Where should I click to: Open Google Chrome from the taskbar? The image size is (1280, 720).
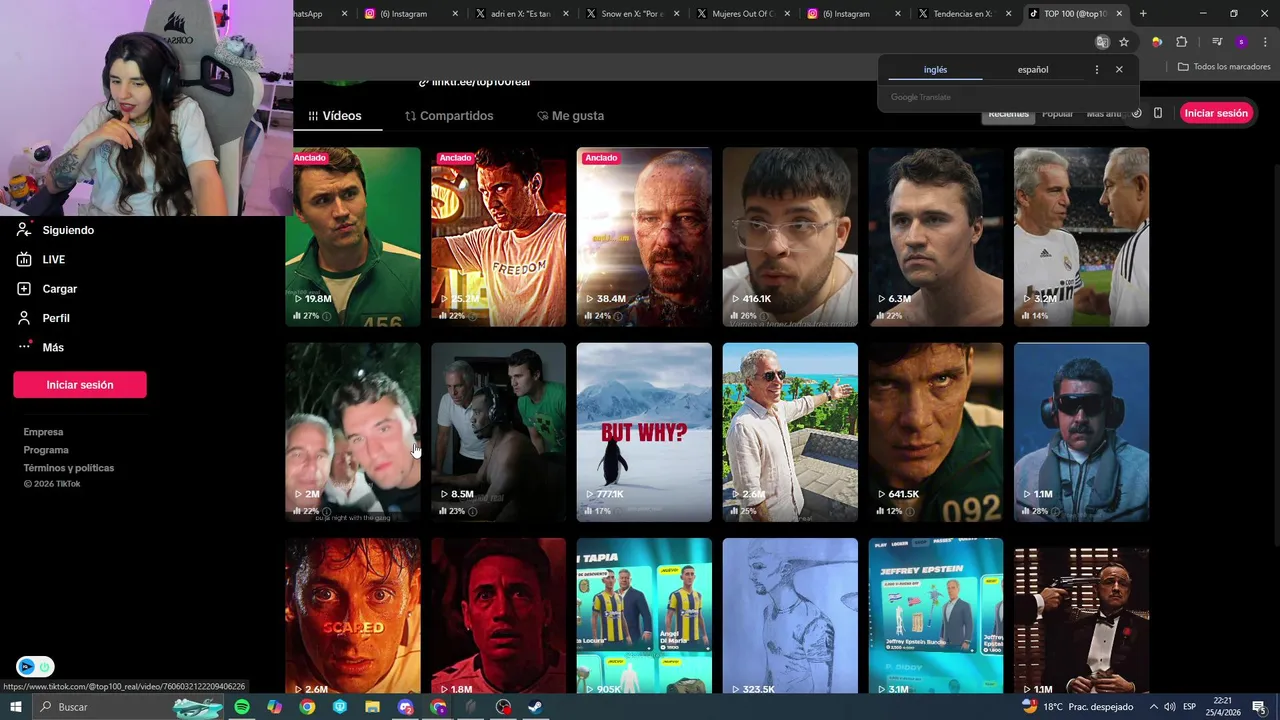[x=307, y=707]
